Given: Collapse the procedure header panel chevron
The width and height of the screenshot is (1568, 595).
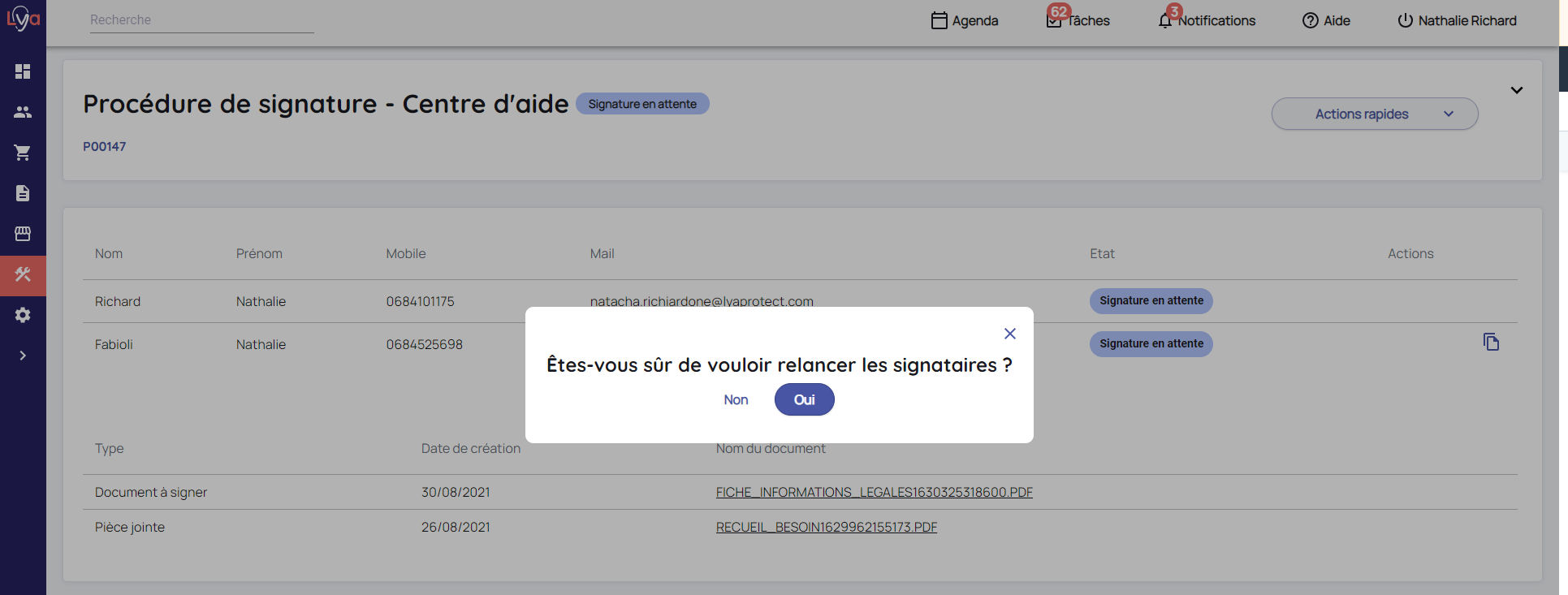Looking at the screenshot, I should [x=1516, y=90].
